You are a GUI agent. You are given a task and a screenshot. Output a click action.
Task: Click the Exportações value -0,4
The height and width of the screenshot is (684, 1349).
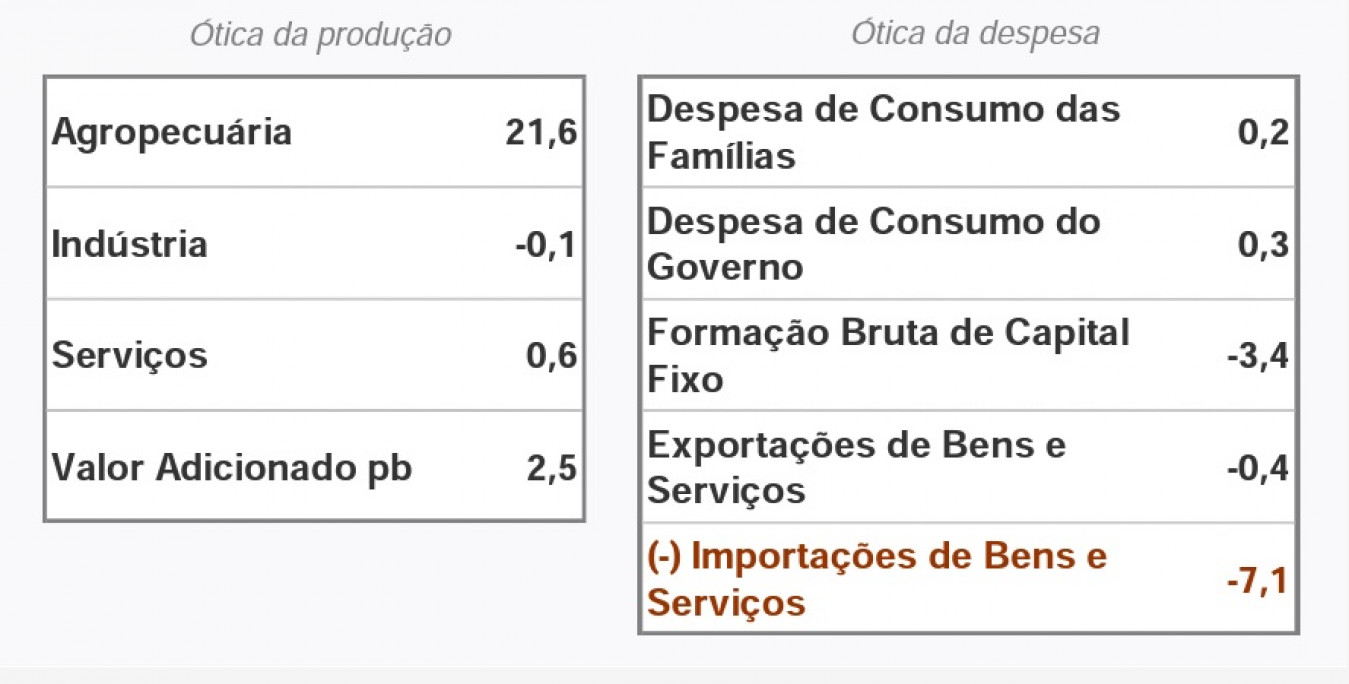1258,467
